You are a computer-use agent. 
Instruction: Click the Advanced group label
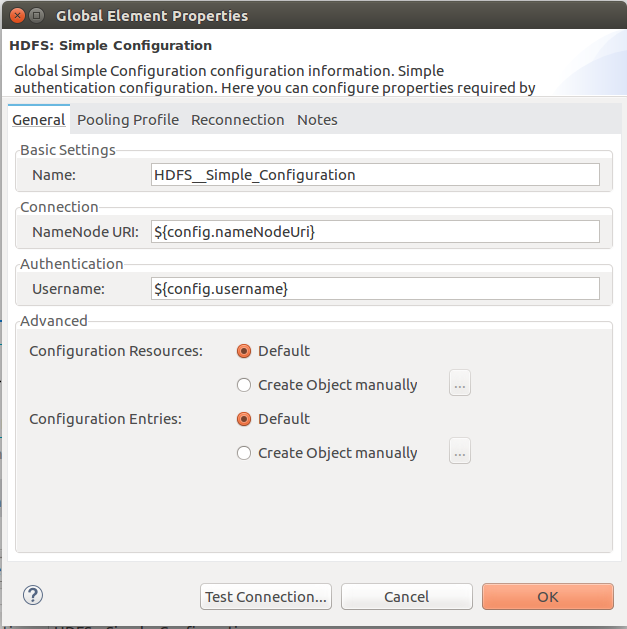53,321
